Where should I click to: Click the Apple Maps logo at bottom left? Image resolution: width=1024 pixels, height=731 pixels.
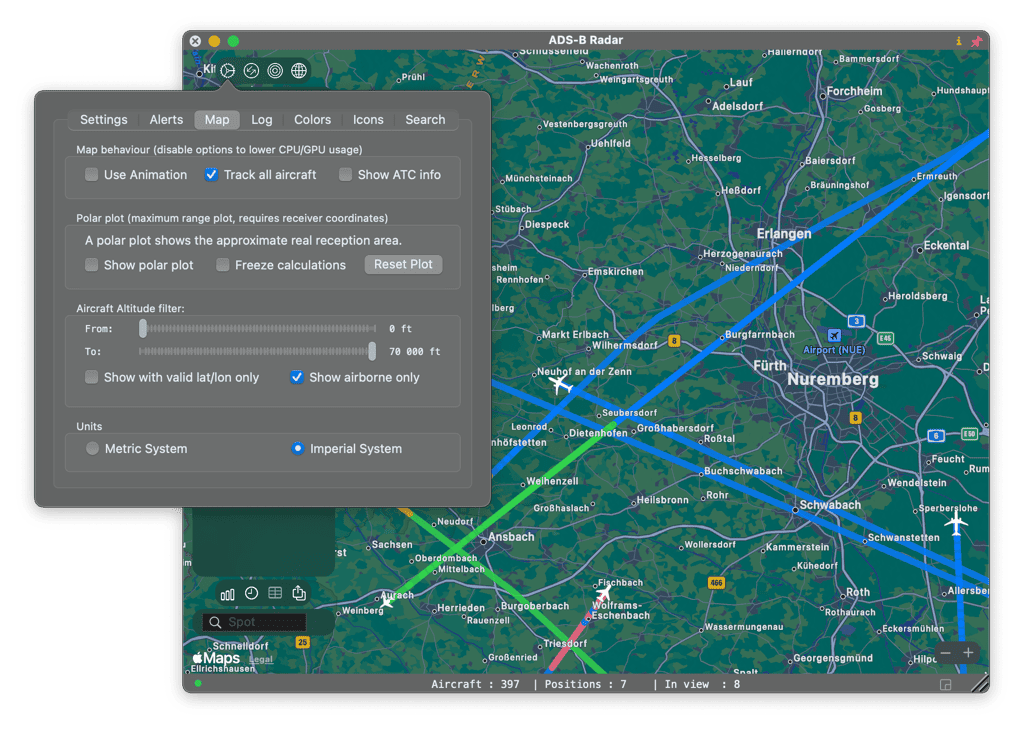click(x=215, y=657)
